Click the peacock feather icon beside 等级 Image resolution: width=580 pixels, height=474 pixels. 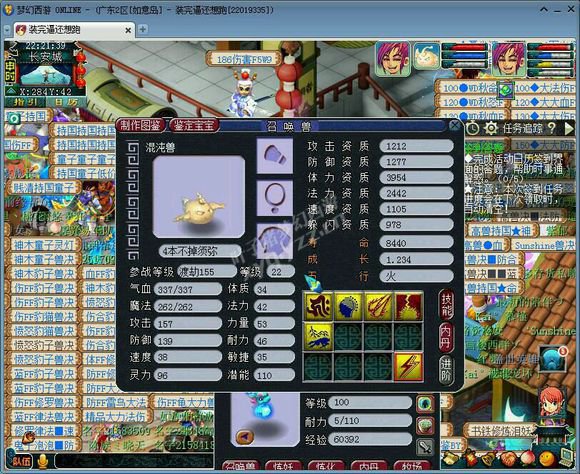(425, 404)
